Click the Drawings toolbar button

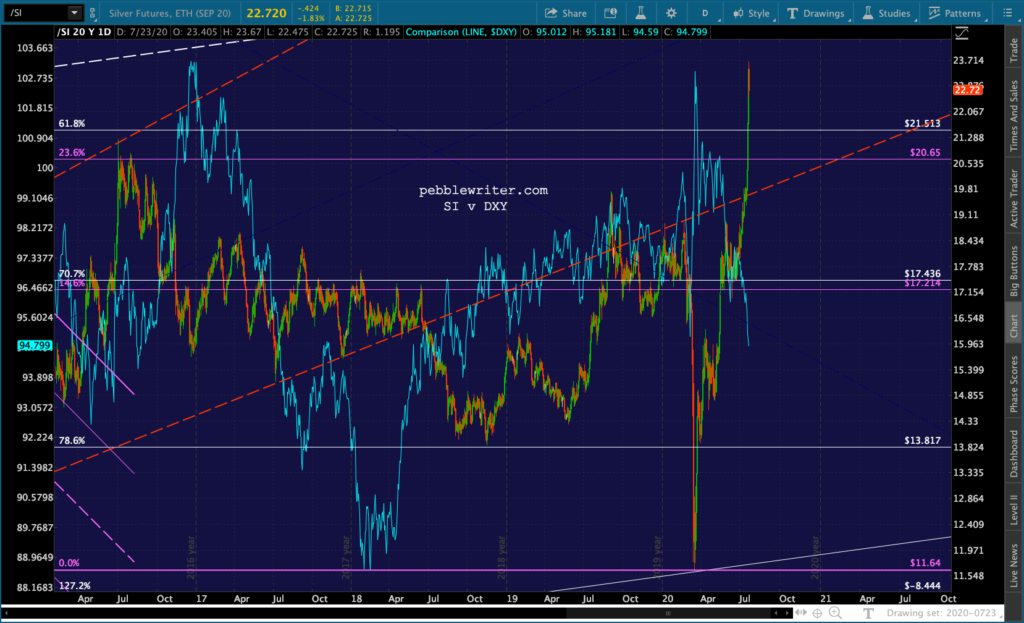816,13
